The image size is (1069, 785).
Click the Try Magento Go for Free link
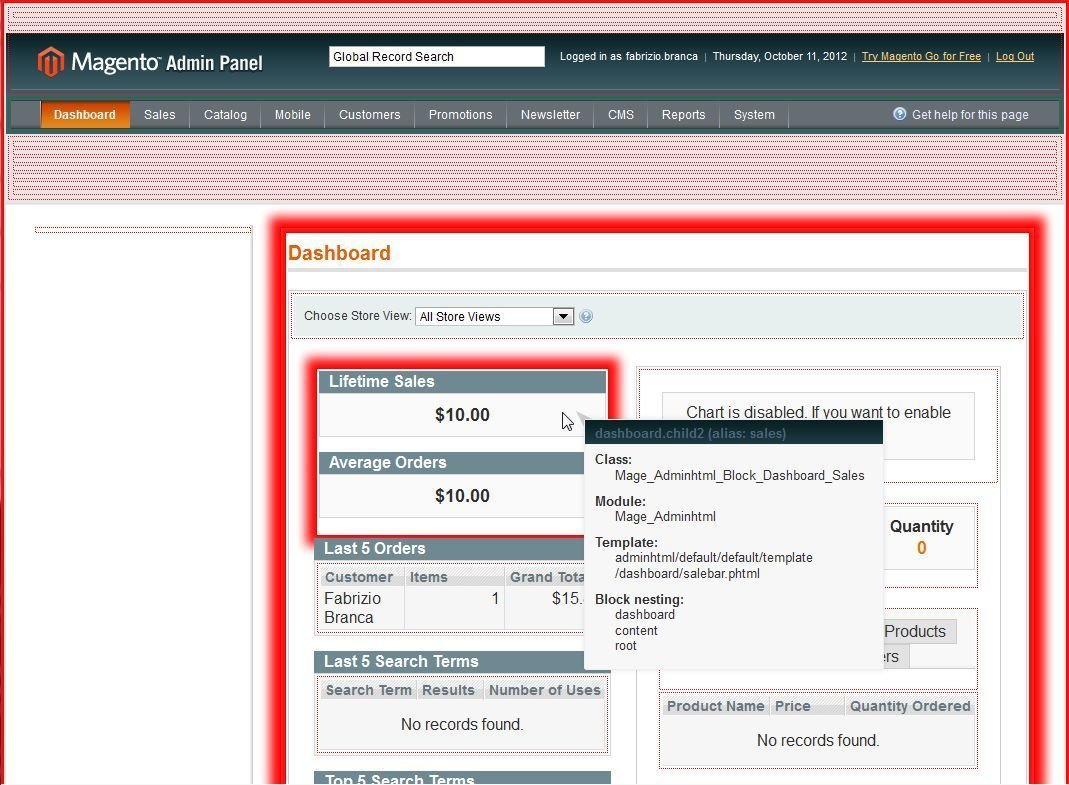click(921, 57)
